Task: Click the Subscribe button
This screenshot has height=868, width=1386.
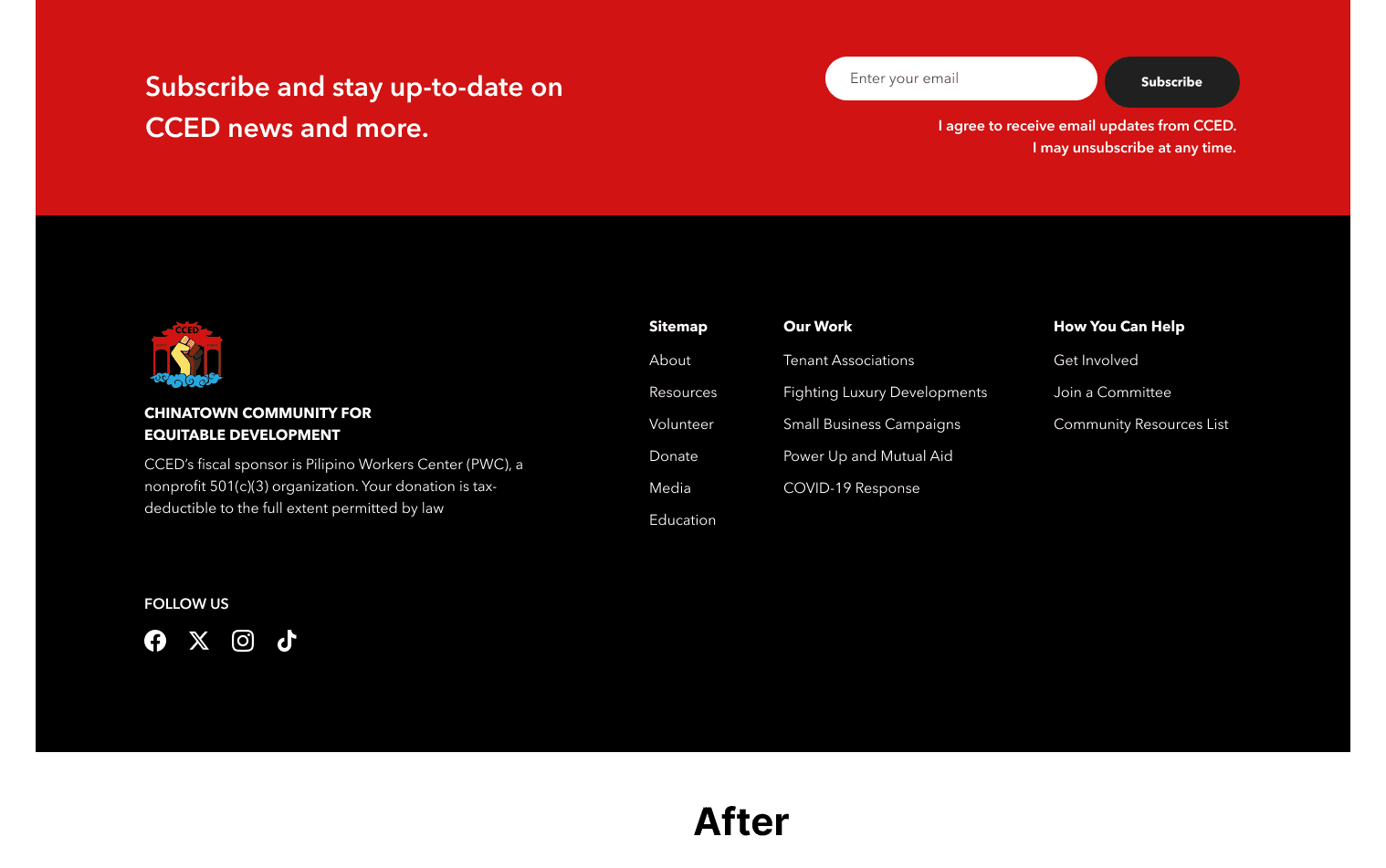Action: (x=1172, y=82)
